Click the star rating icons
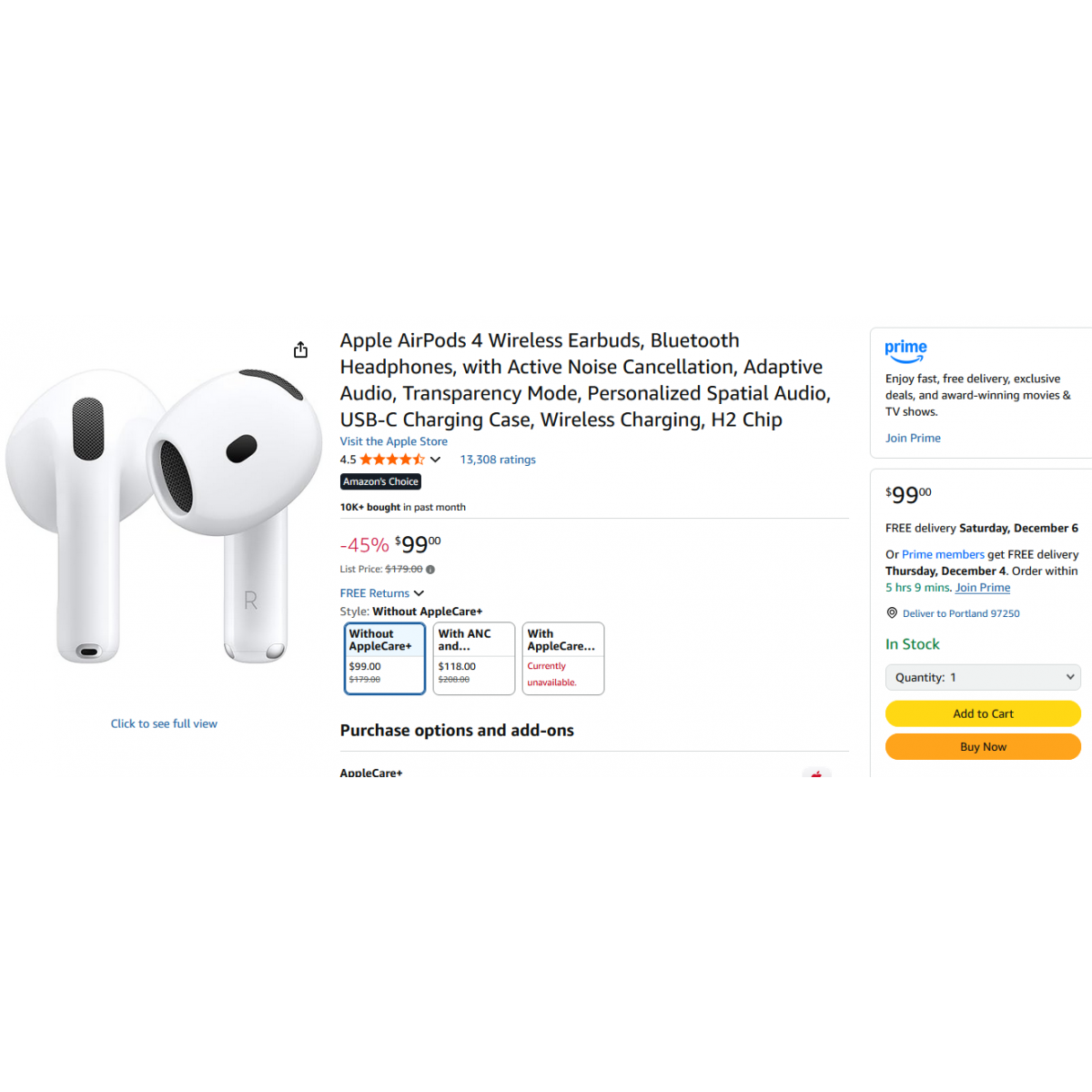Viewport: 1092px width, 1092px height. point(392,460)
